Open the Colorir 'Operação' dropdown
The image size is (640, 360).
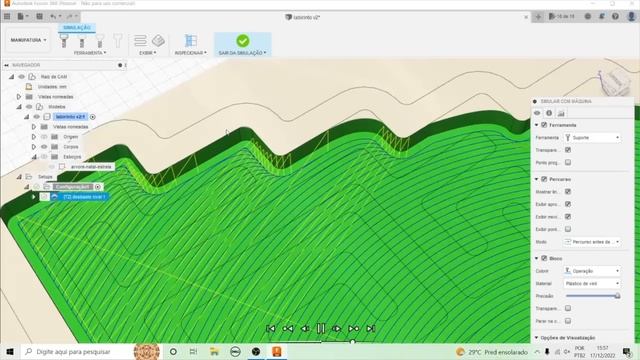[592, 271]
